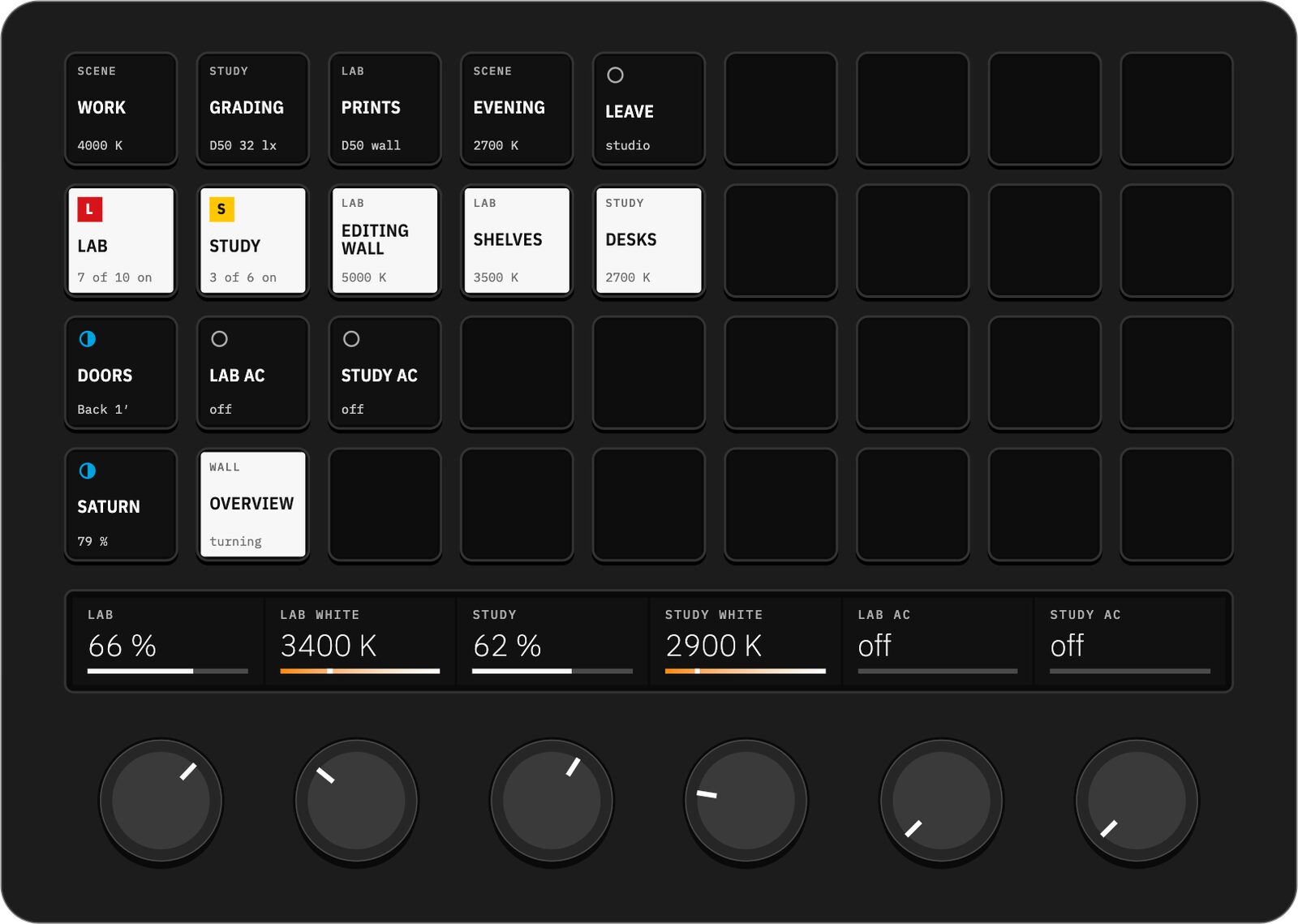Click the '3 of 6 on' status text
This screenshot has height=924, width=1298.
click(243, 277)
